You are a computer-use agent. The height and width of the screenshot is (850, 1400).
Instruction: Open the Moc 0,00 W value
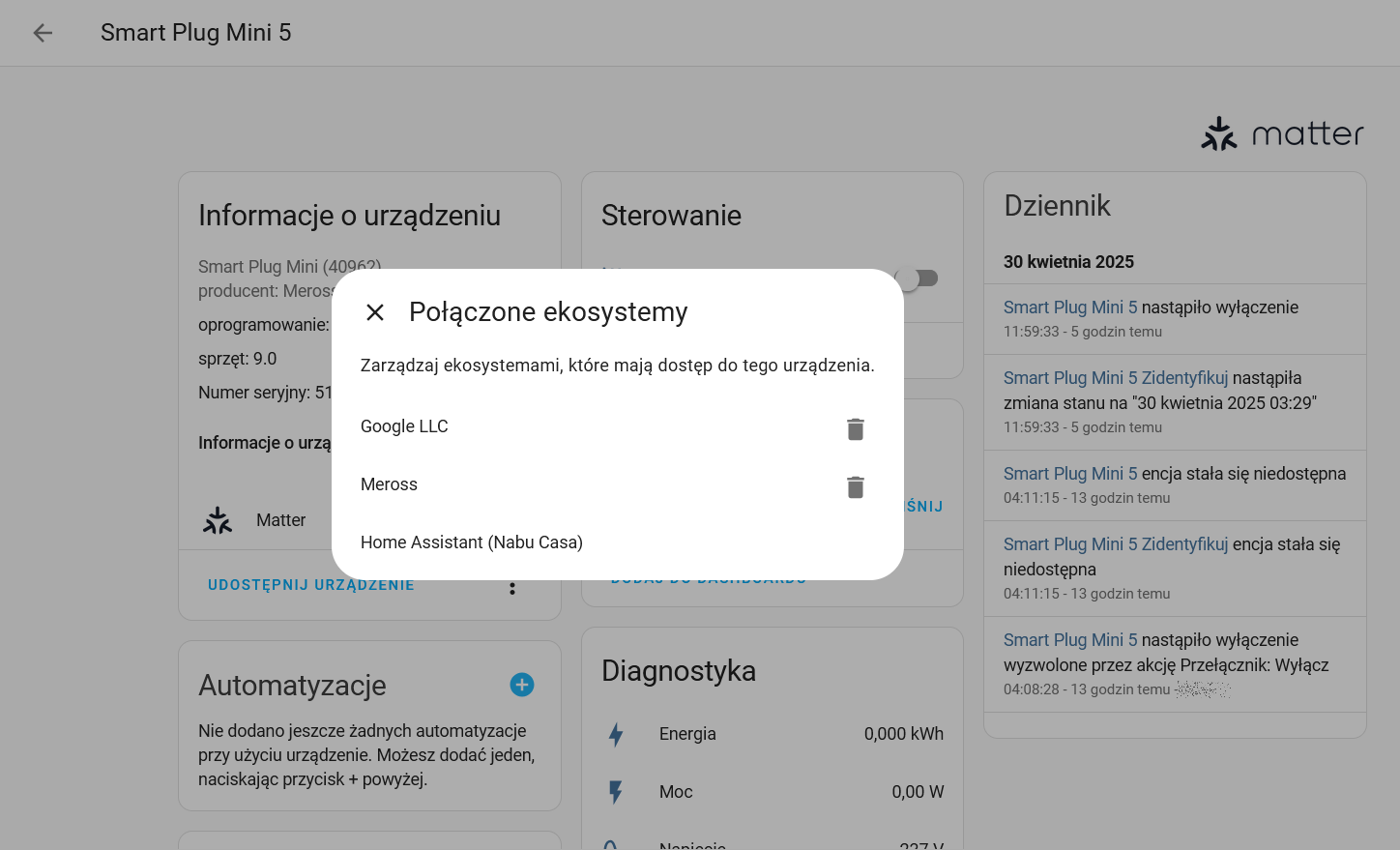click(918, 792)
